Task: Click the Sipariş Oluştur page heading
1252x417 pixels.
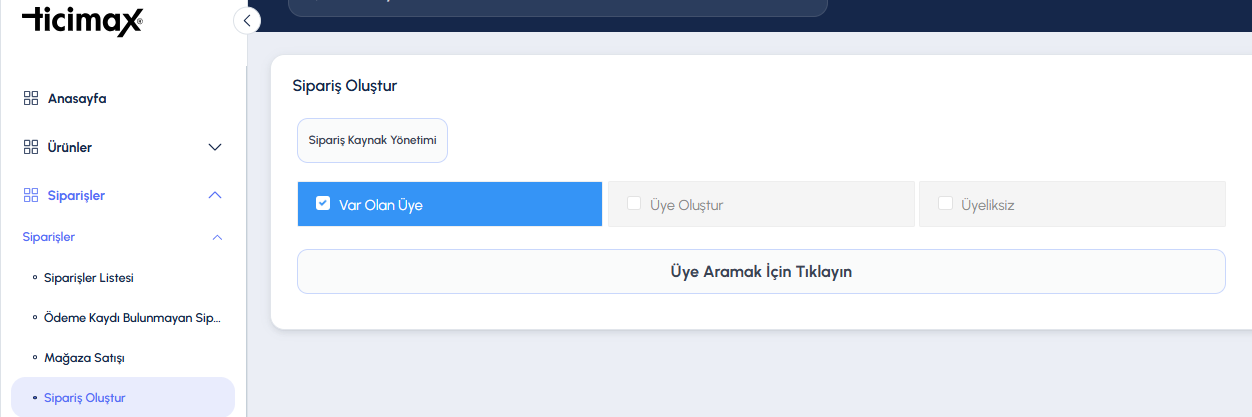Action: tap(344, 86)
